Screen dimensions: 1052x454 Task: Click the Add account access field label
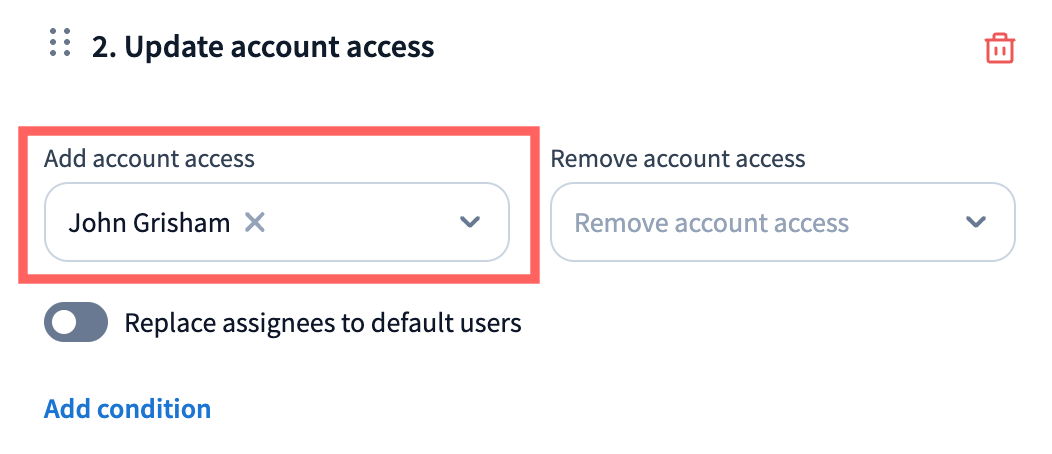click(x=149, y=158)
